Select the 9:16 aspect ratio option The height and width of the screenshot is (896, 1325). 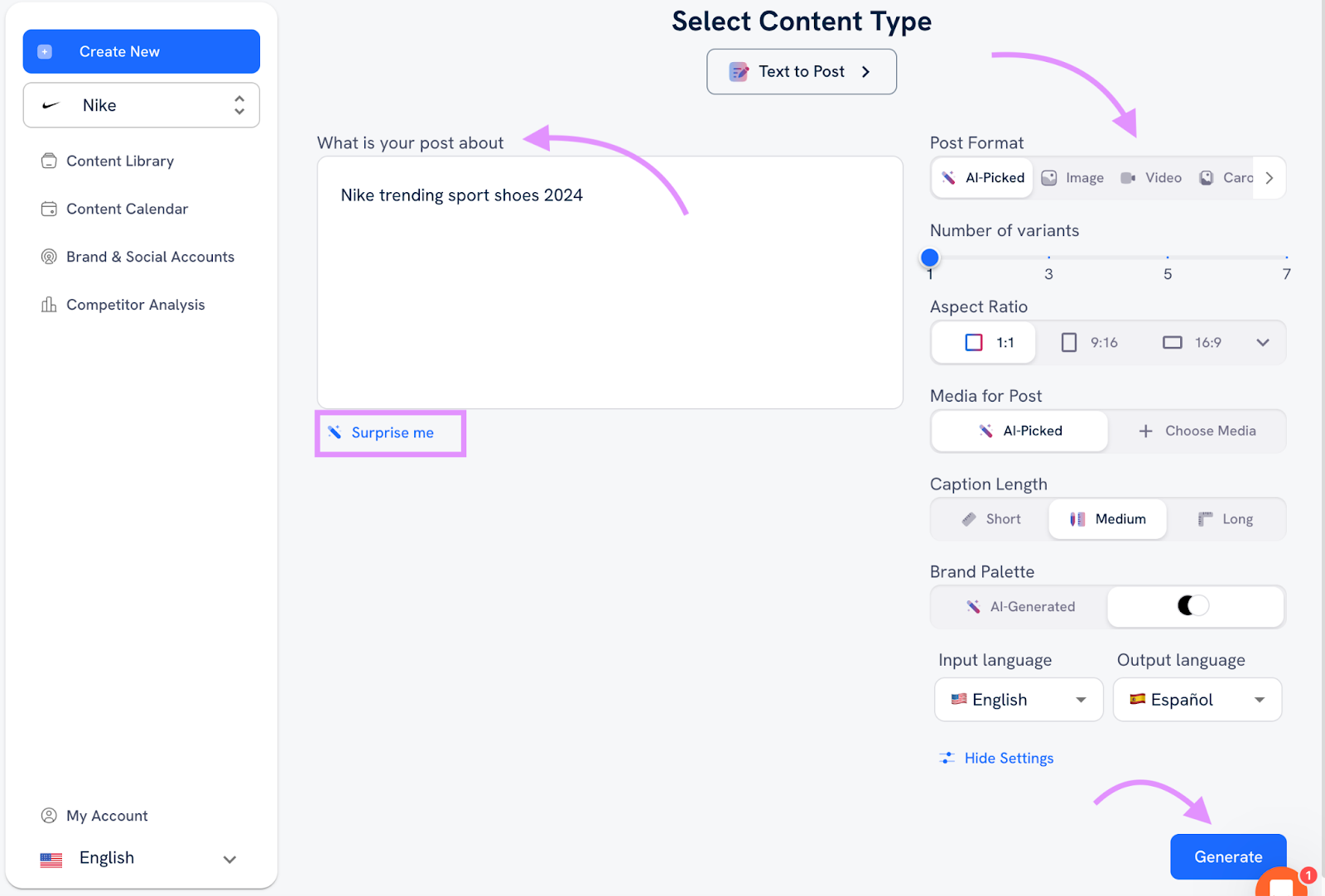pyautogui.click(x=1090, y=343)
